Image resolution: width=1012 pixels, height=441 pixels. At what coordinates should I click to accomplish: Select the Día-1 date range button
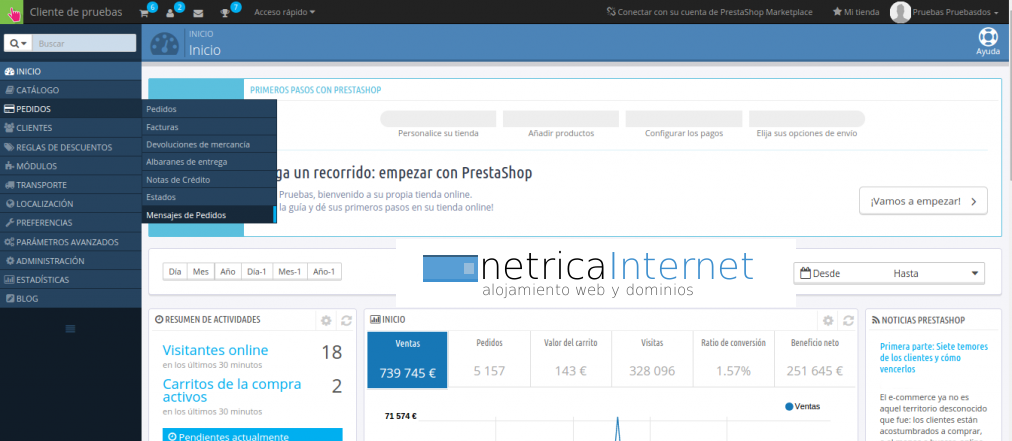(256, 272)
